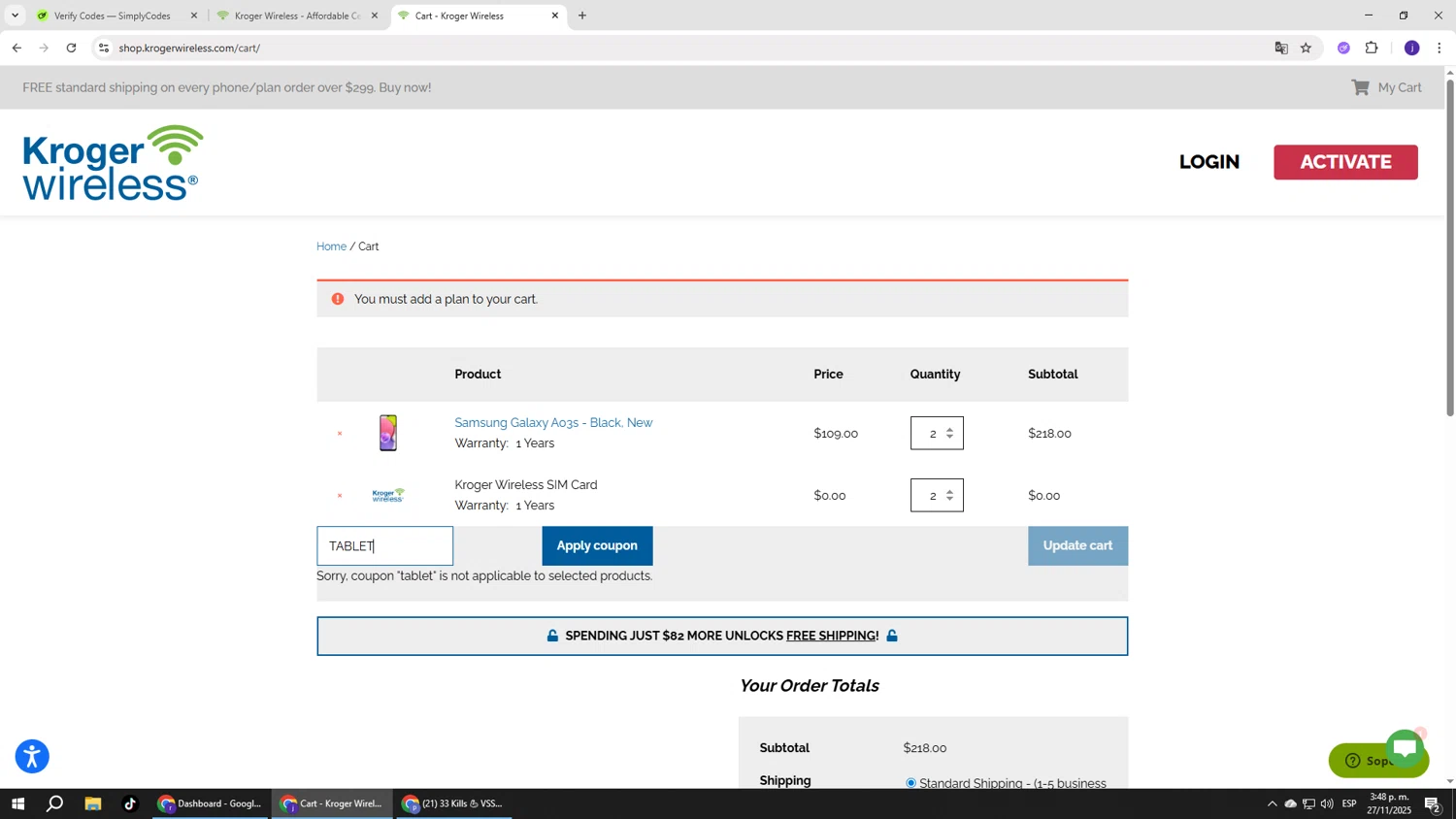Click the Update cart button
Image resolution: width=1456 pixels, height=819 pixels.
[1077, 545]
